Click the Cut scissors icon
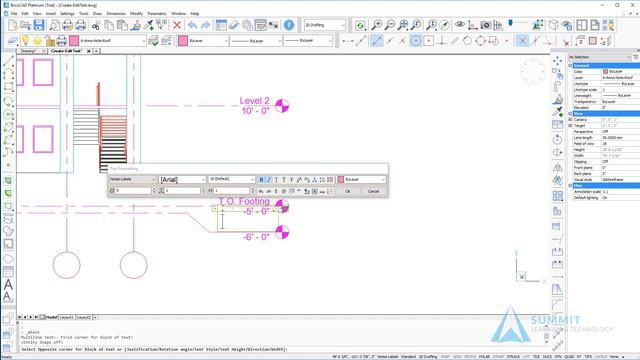Image resolution: width=640 pixels, height=360 pixels. coord(96,25)
